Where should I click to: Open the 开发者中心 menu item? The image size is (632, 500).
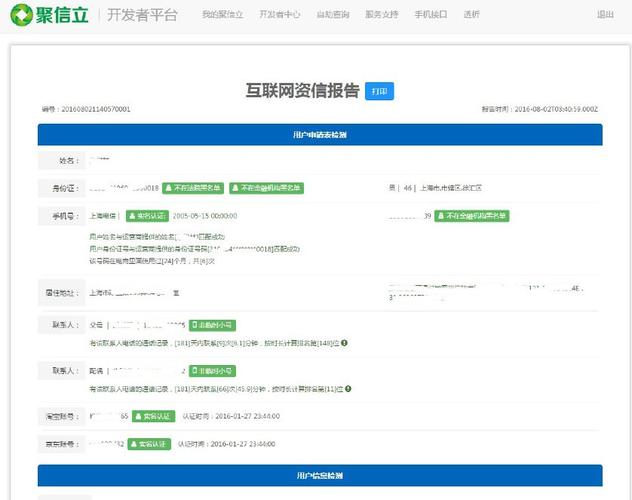pyautogui.click(x=280, y=15)
